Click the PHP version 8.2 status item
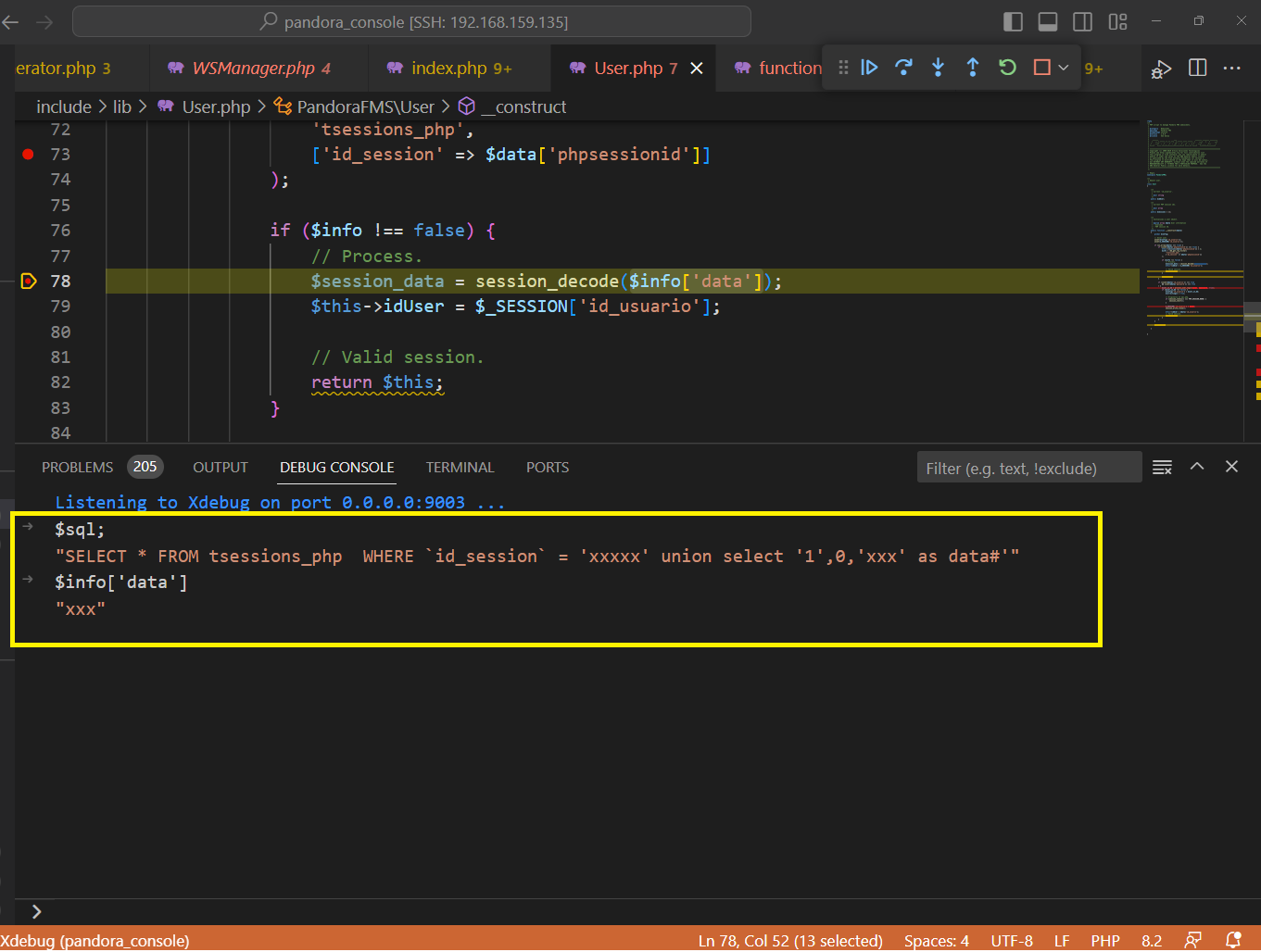The width and height of the screenshot is (1261, 952). (x=1152, y=940)
